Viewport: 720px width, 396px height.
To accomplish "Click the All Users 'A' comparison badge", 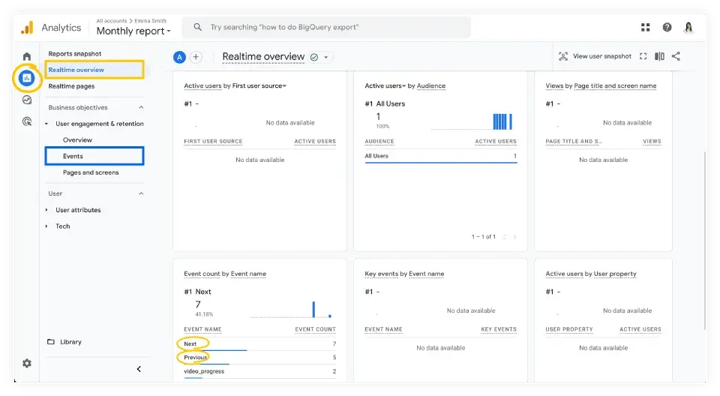I will [179, 57].
